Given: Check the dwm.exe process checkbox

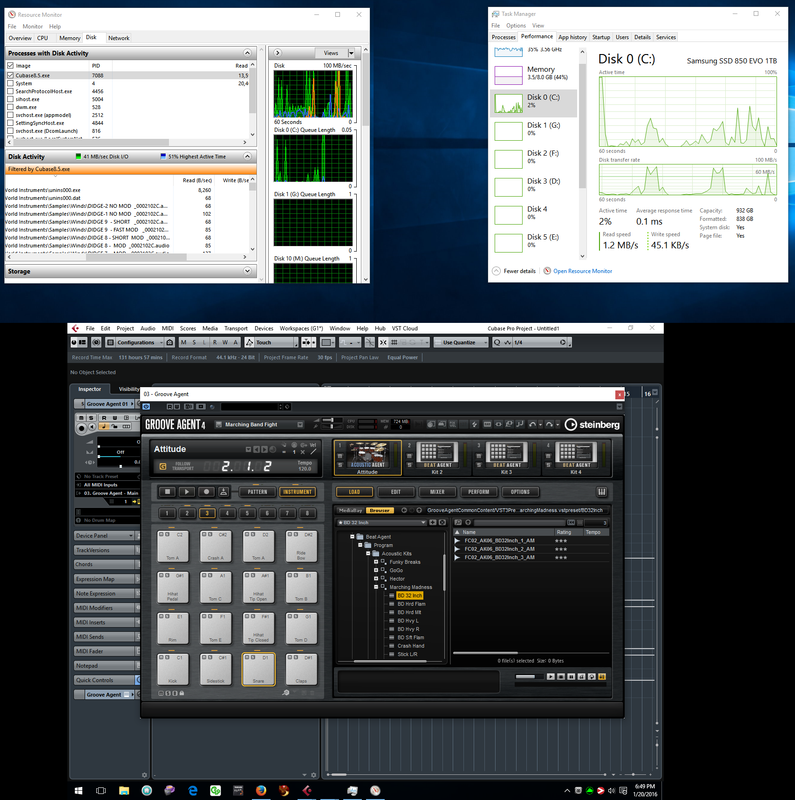Looking at the screenshot, I should click(10, 107).
